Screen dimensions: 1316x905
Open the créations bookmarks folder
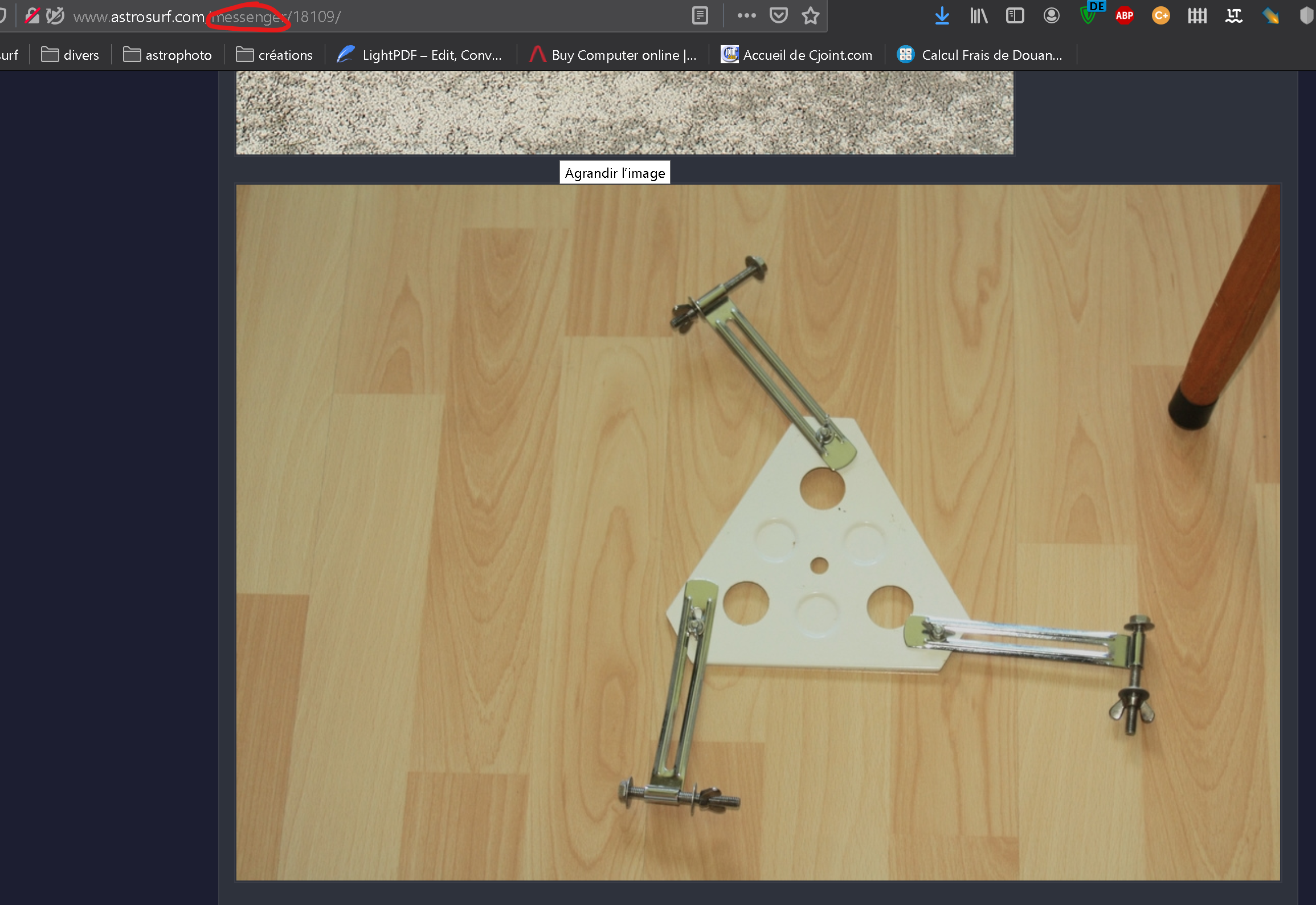(275, 55)
